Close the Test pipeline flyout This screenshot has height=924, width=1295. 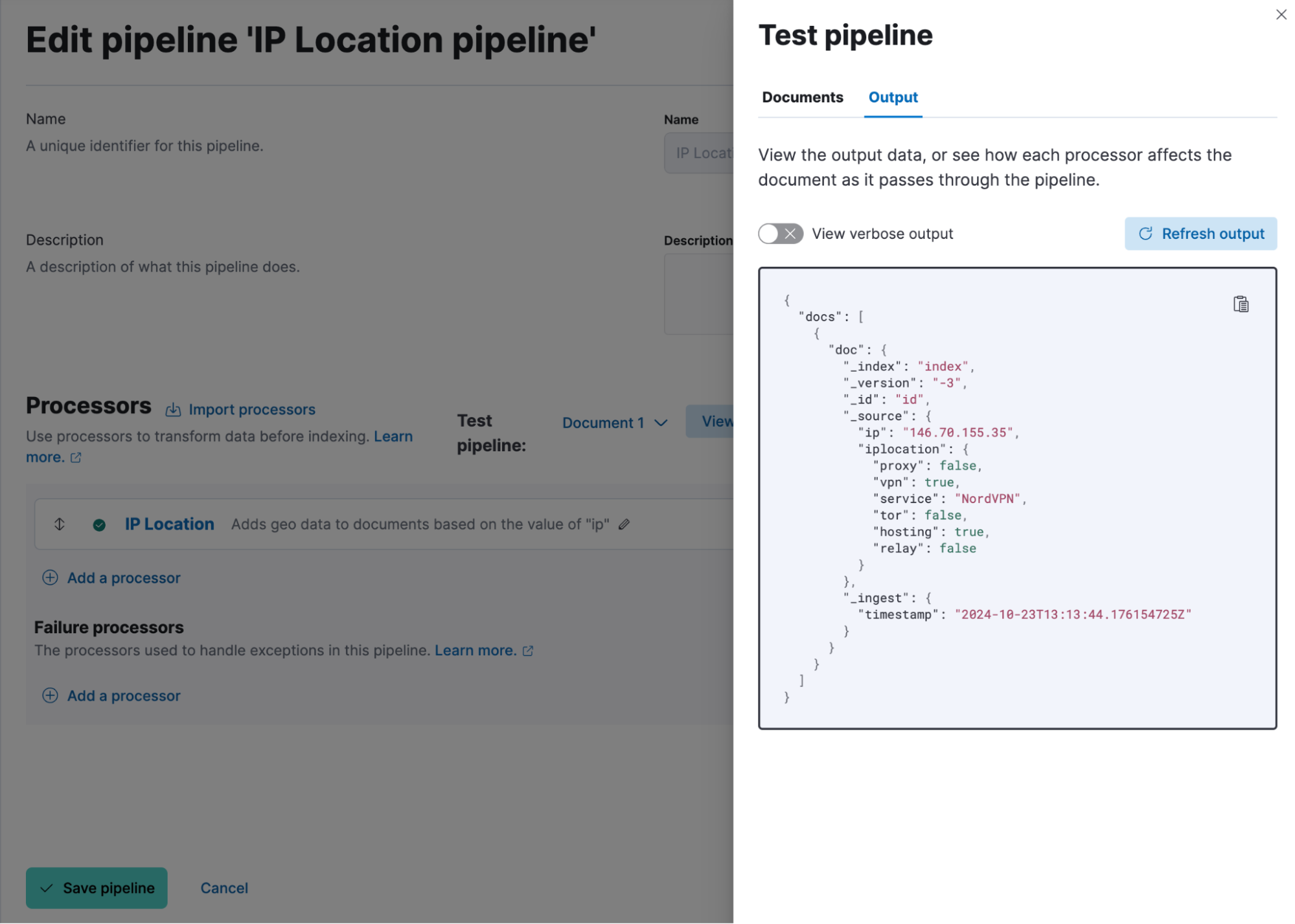coord(1281,14)
